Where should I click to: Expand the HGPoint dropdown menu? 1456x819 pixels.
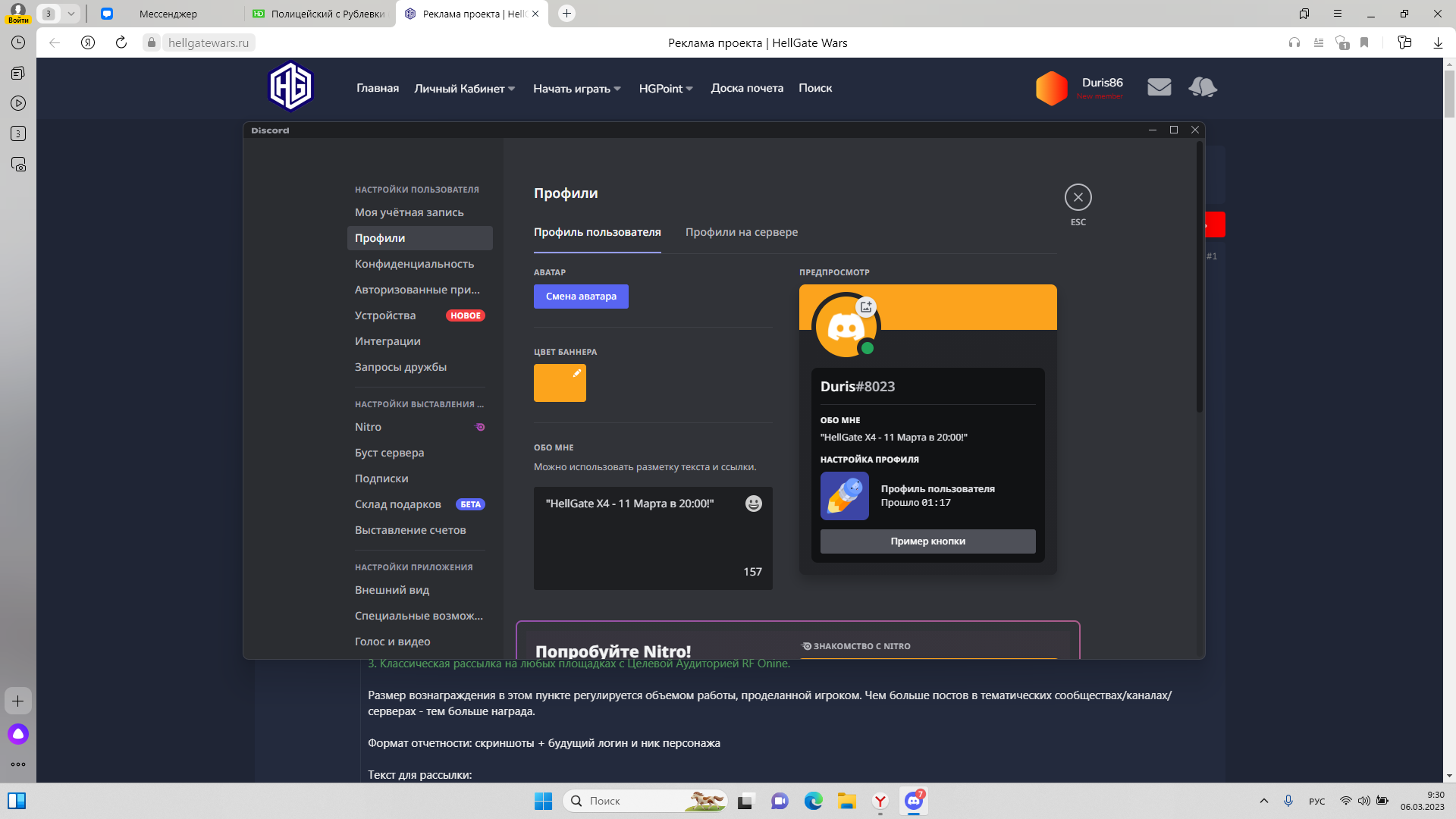click(x=666, y=89)
